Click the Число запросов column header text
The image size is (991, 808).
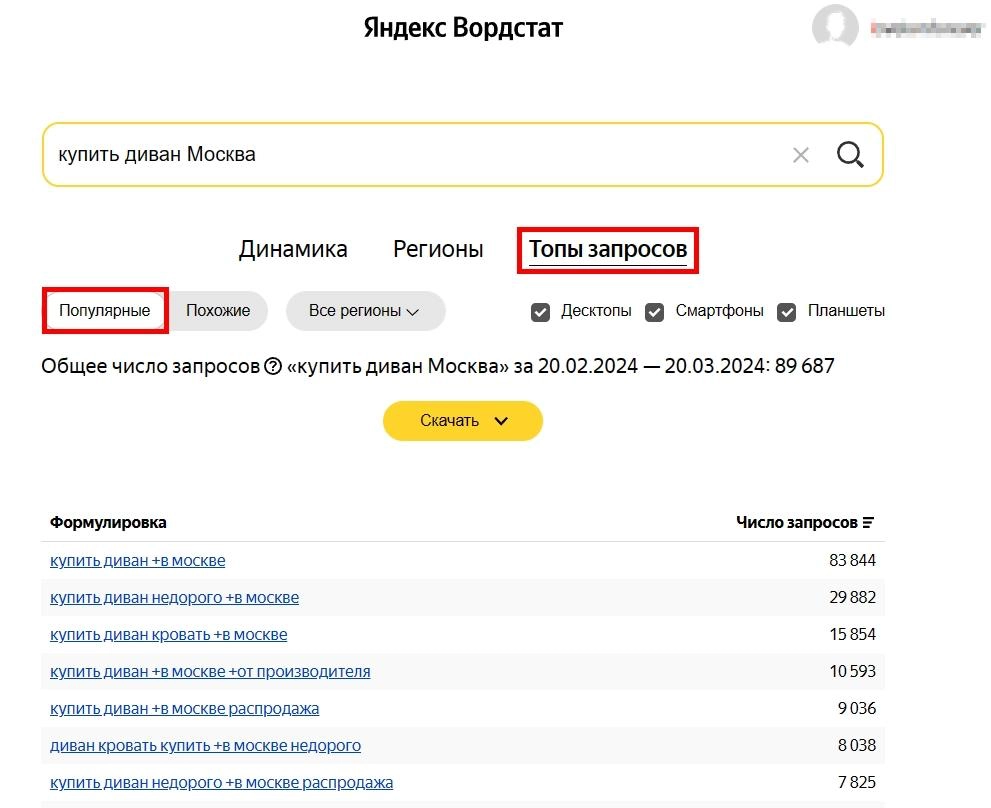click(796, 523)
